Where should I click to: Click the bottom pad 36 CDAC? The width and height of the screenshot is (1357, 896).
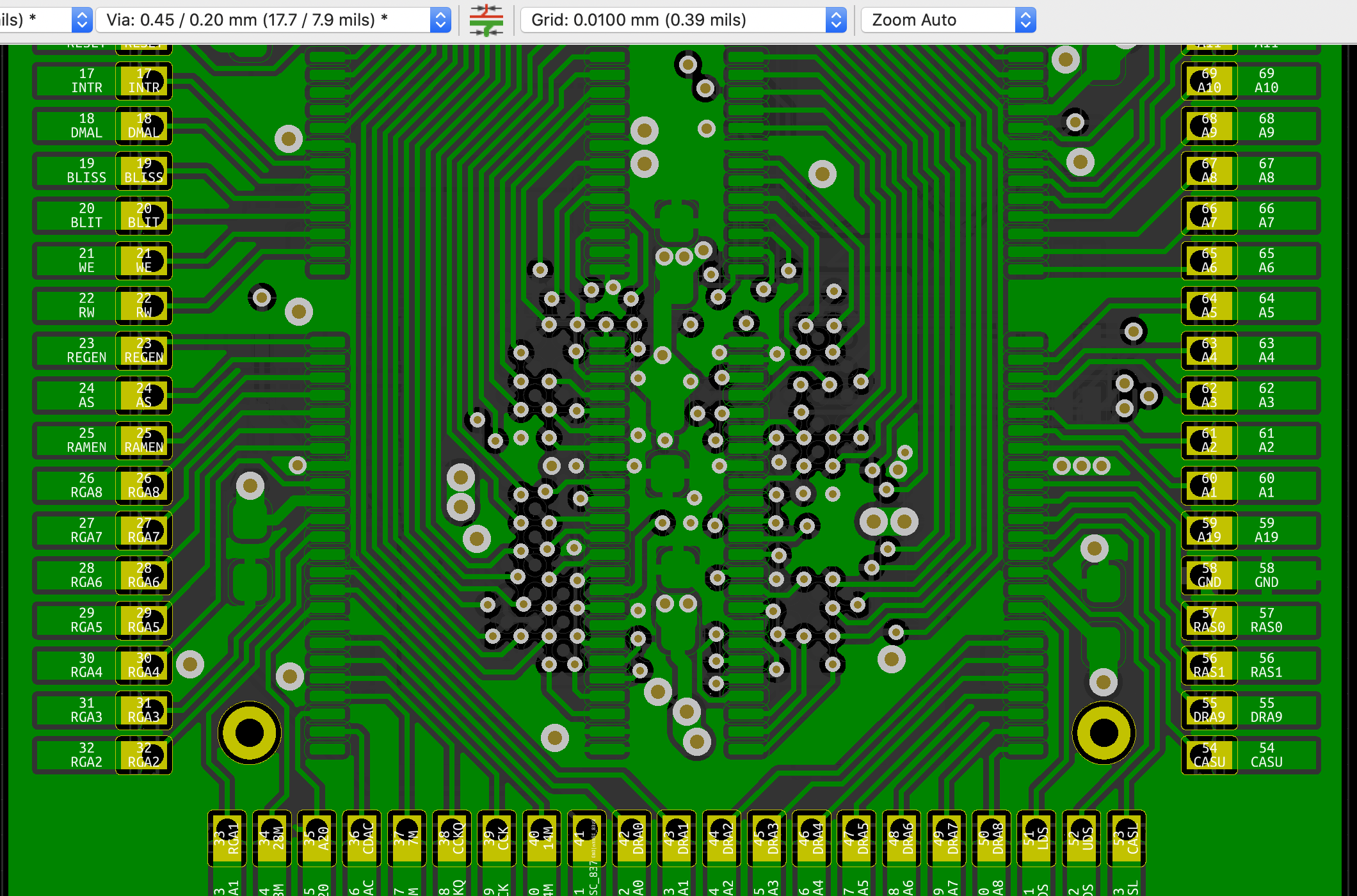(362, 838)
